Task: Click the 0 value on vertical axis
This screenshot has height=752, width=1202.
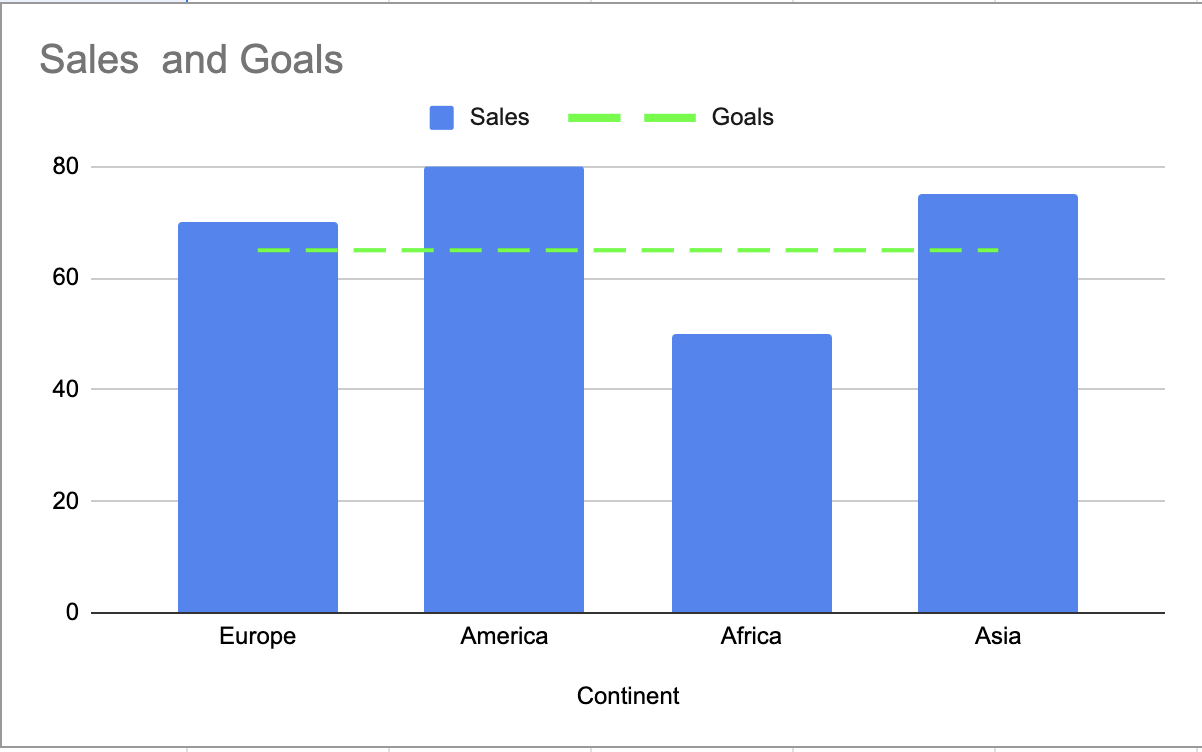Action: [x=72, y=612]
